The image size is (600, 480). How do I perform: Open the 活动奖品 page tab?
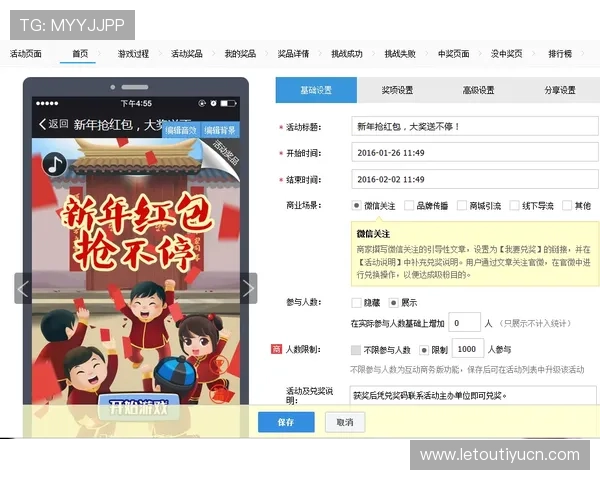pos(187,54)
